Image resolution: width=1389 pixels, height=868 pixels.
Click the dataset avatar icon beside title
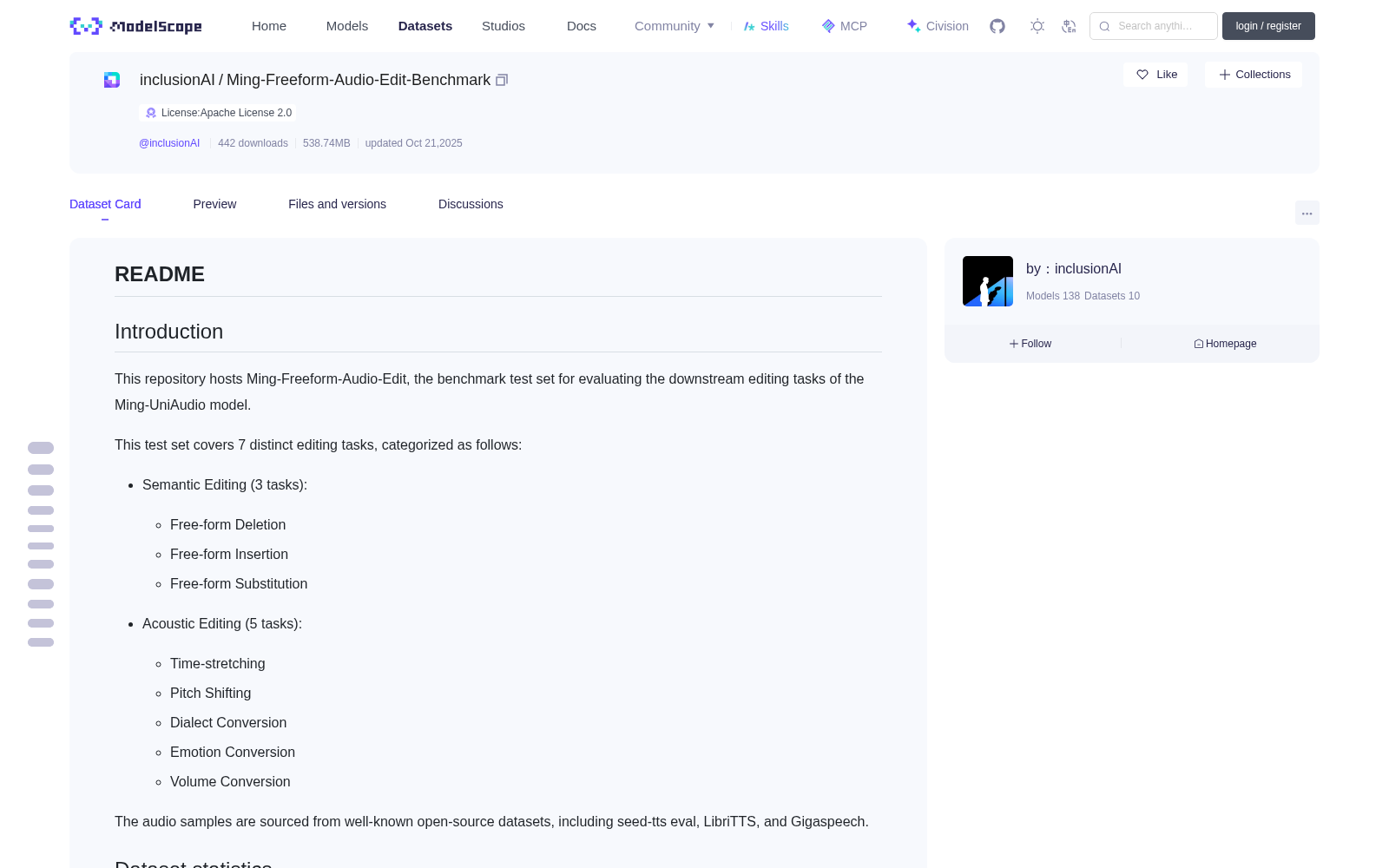coord(112,80)
